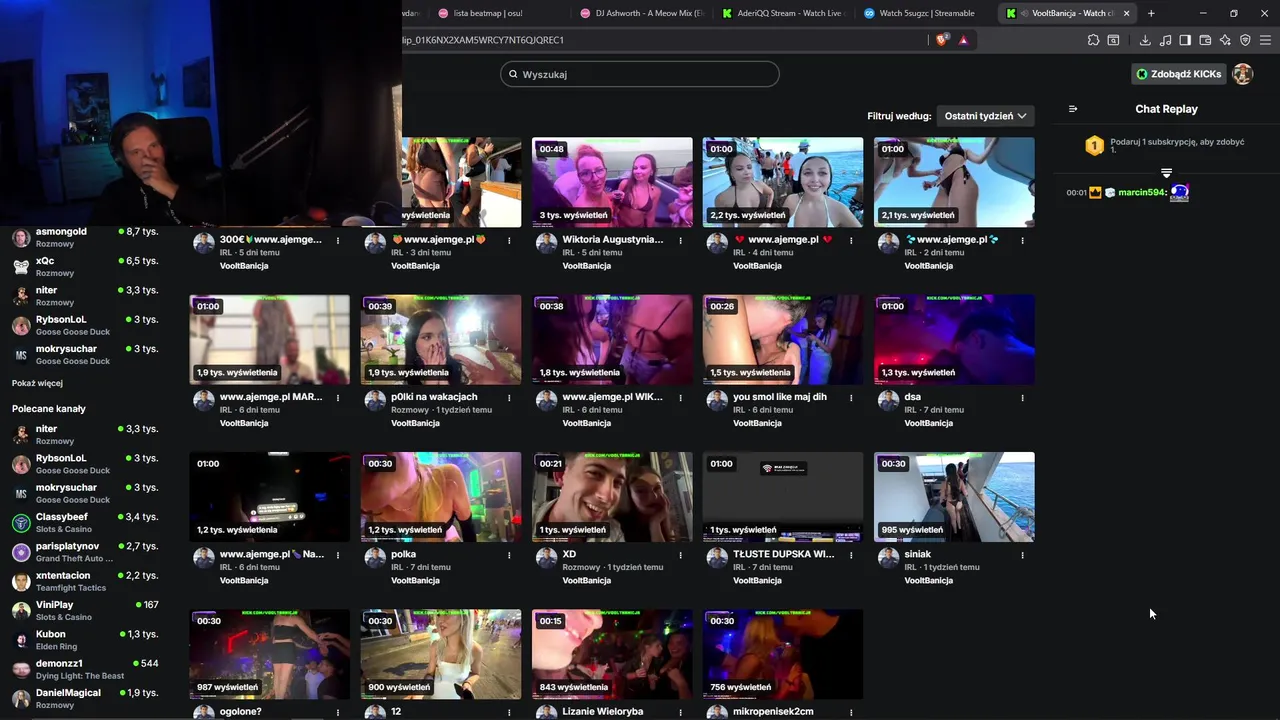The height and width of the screenshot is (720, 1280).
Task: Open the user profile avatar on Kick
Action: pos(1243,74)
